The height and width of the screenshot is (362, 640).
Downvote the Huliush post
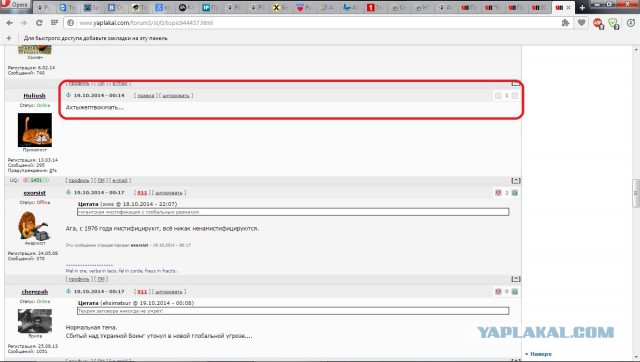(x=498, y=95)
